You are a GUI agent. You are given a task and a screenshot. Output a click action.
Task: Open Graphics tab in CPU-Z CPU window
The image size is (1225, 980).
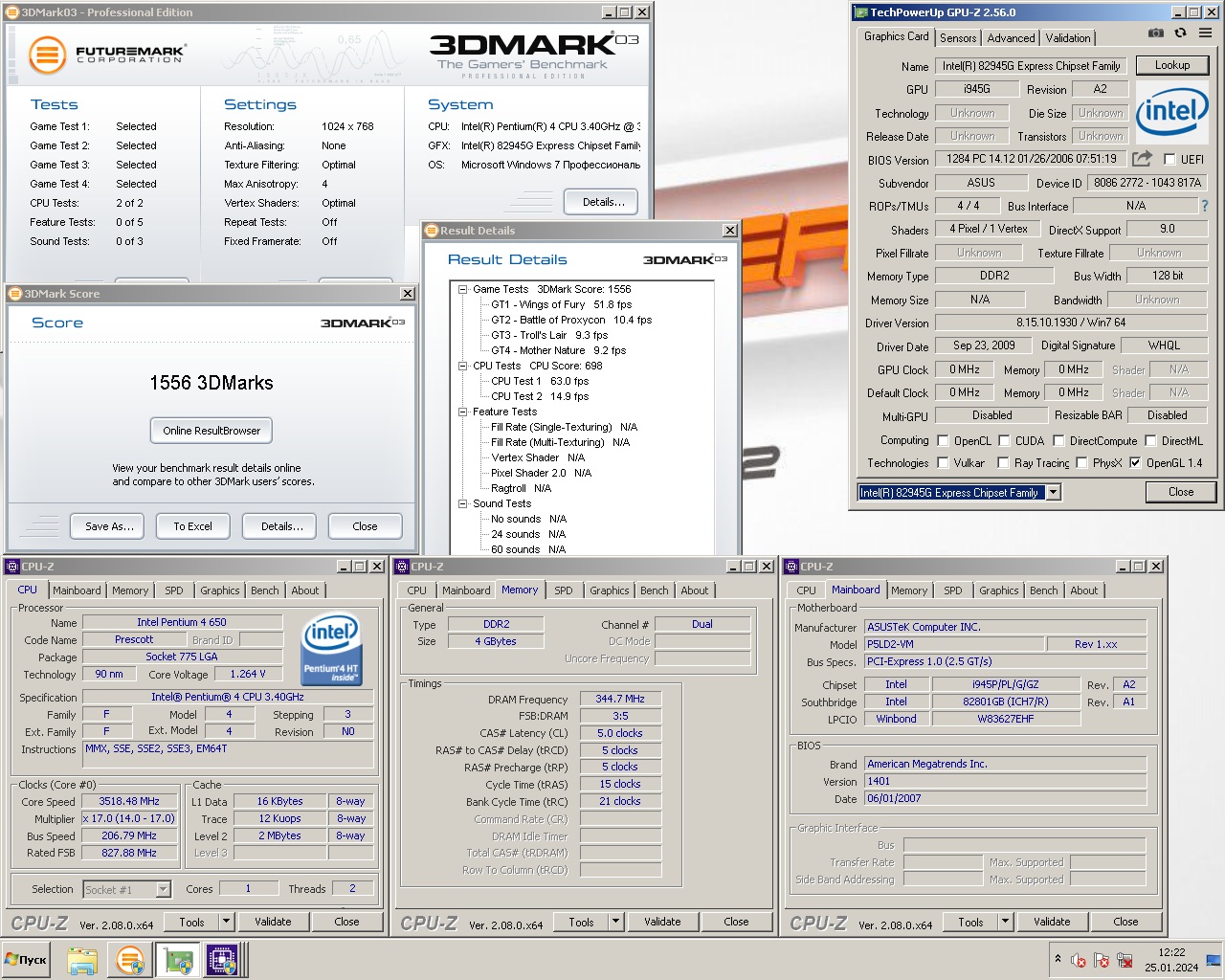point(220,590)
